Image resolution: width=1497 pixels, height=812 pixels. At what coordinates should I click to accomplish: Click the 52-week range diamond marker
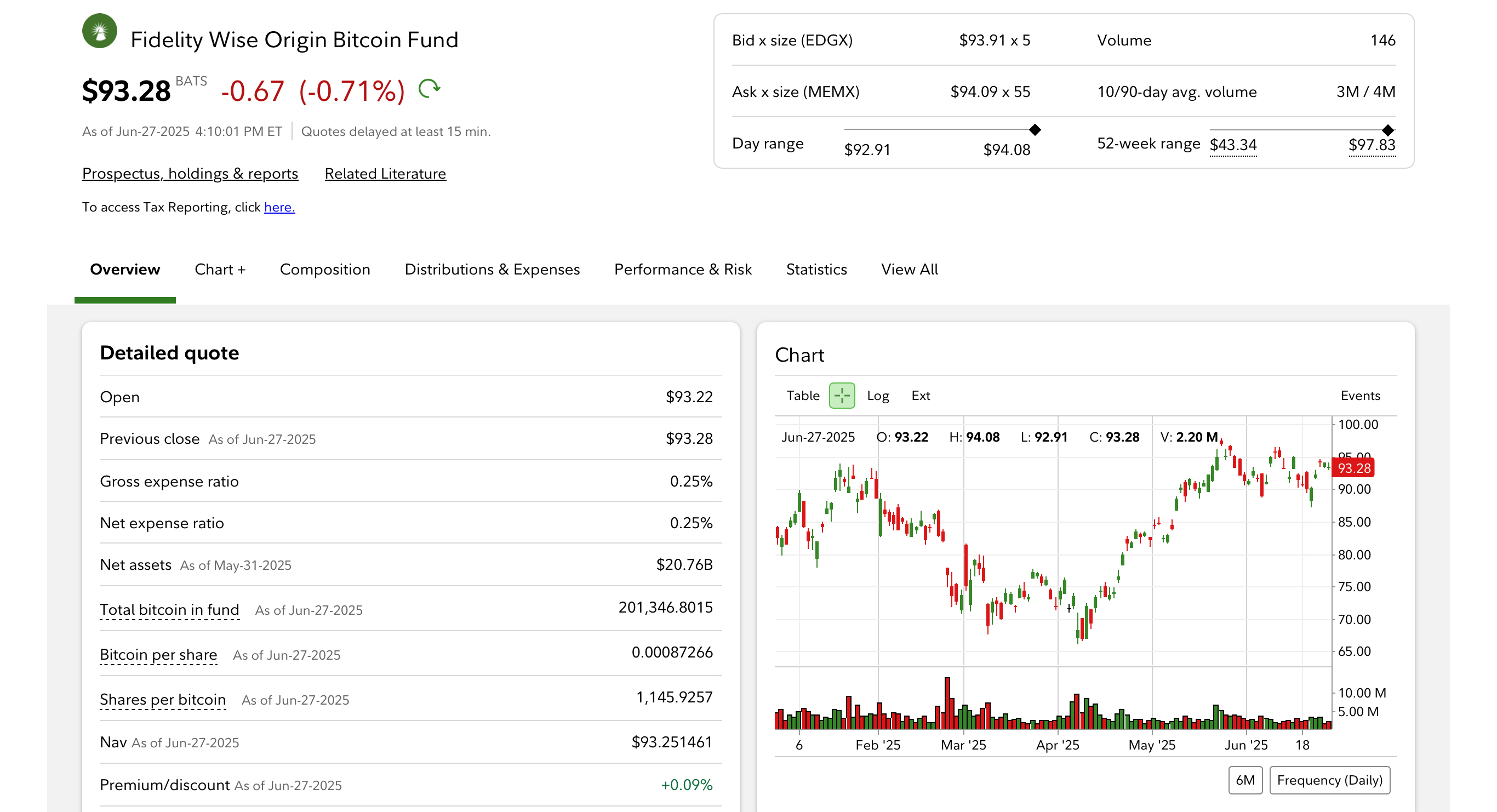(x=1388, y=130)
